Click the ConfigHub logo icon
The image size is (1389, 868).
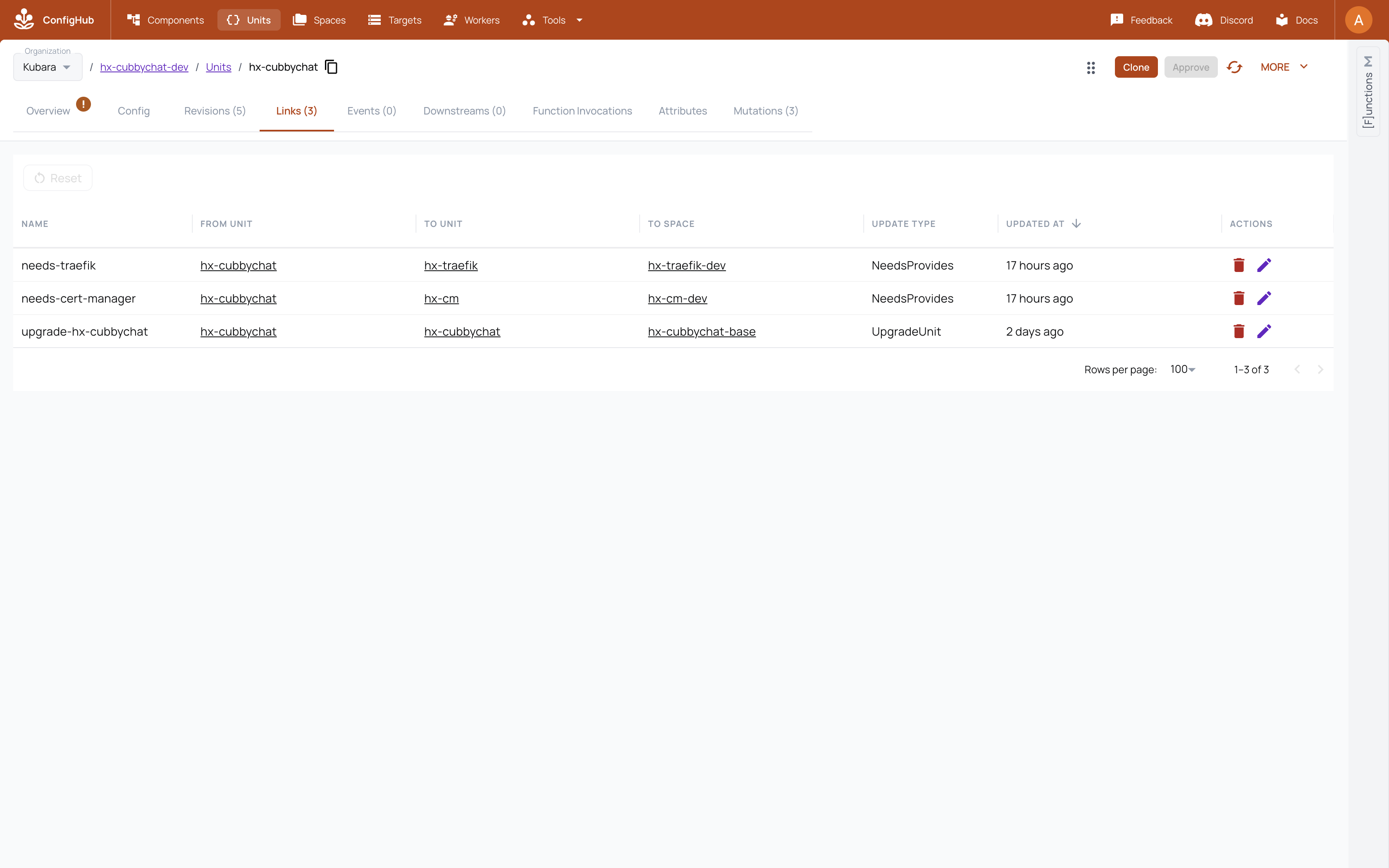24,19
